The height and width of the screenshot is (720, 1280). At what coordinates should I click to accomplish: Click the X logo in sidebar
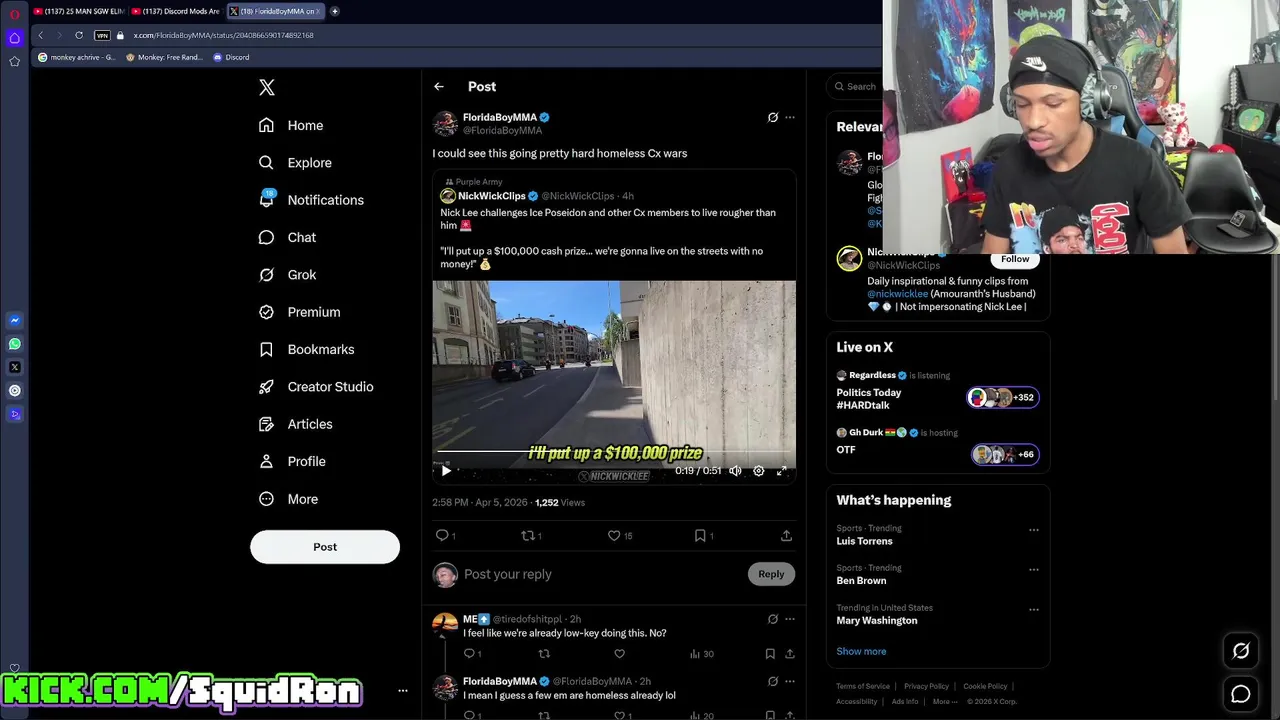tap(267, 87)
